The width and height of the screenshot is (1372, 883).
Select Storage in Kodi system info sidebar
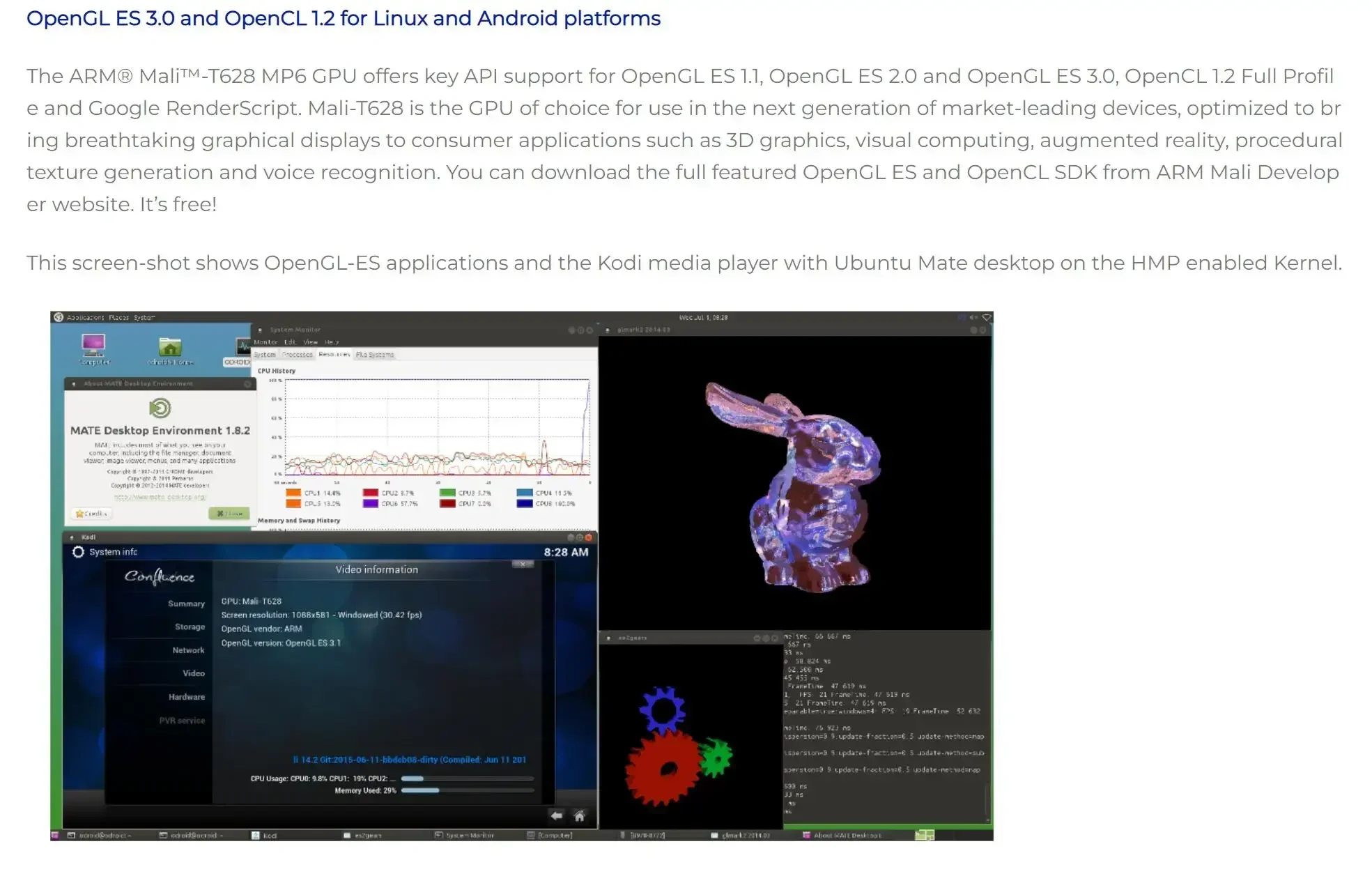(x=190, y=627)
